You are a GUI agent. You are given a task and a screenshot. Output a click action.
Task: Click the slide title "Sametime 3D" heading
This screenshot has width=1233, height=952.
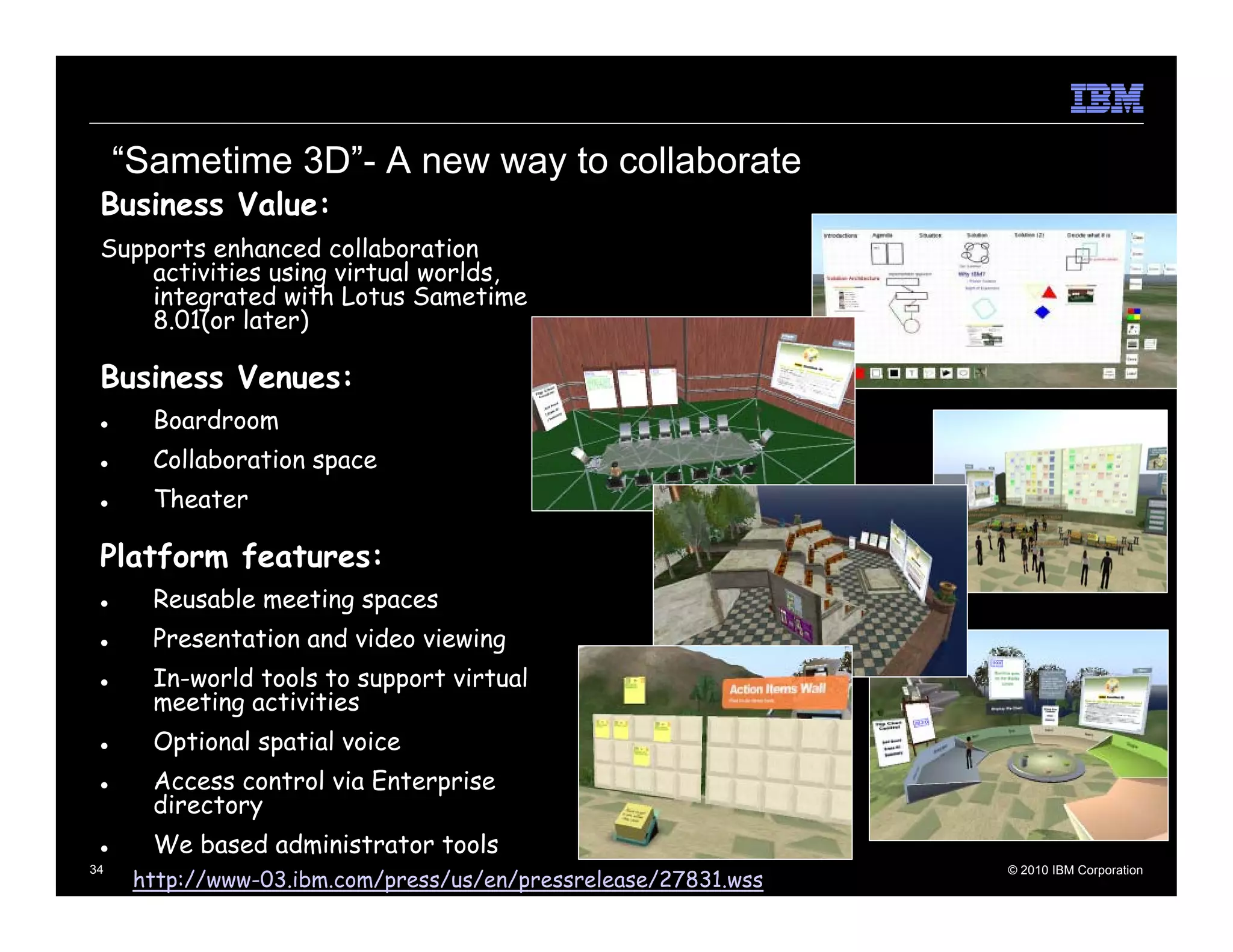coord(456,161)
